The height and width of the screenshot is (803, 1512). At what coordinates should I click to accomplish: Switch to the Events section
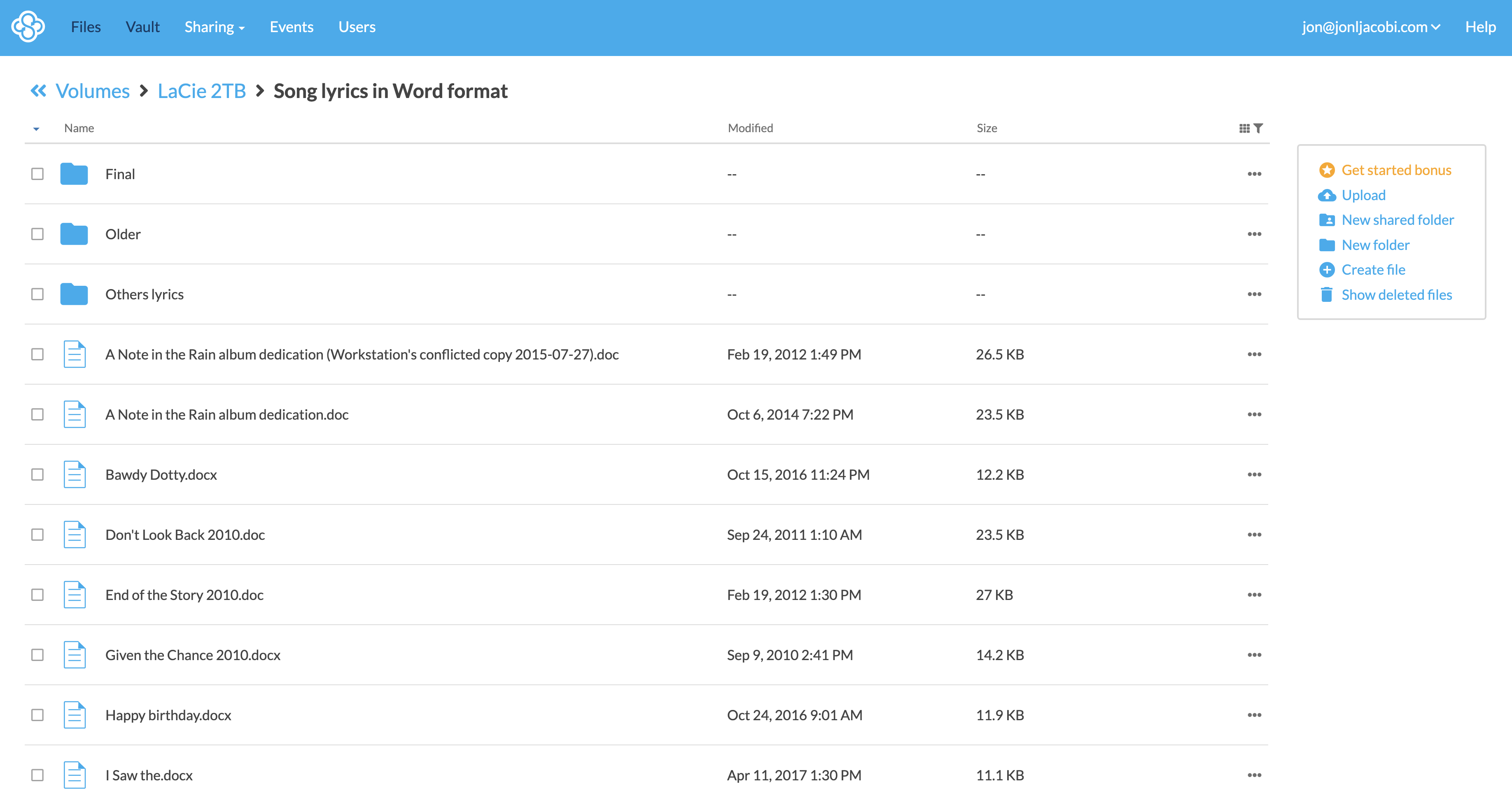pos(292,27)
